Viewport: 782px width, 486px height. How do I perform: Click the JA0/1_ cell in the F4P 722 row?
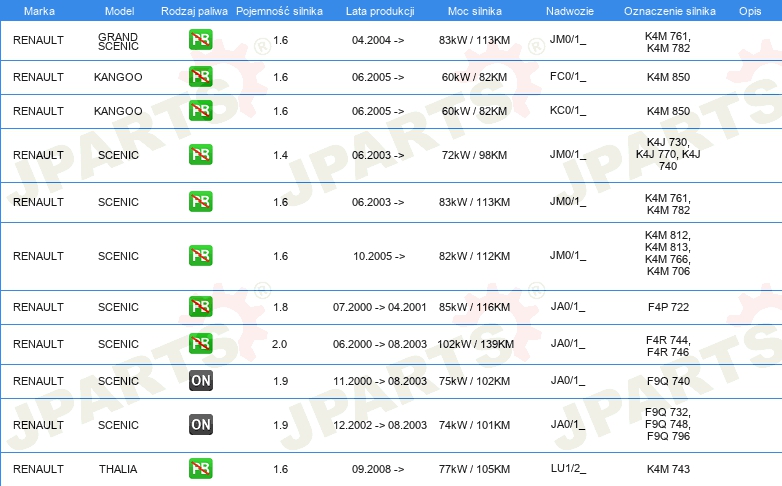point(568,306)
